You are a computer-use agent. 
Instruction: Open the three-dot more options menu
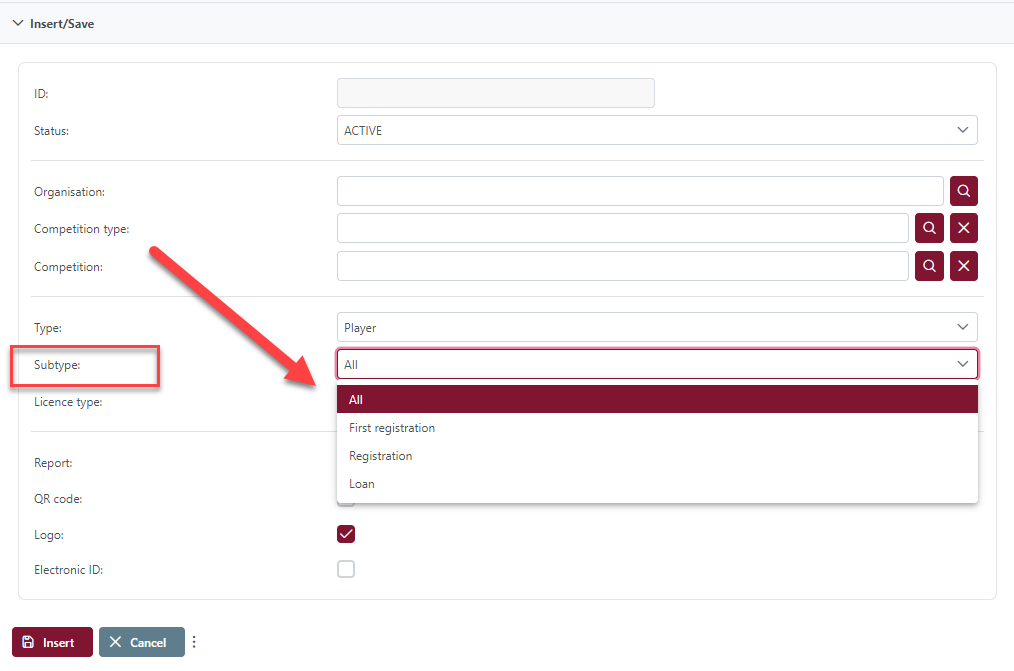pyautogui.click(x=194, y=642)
